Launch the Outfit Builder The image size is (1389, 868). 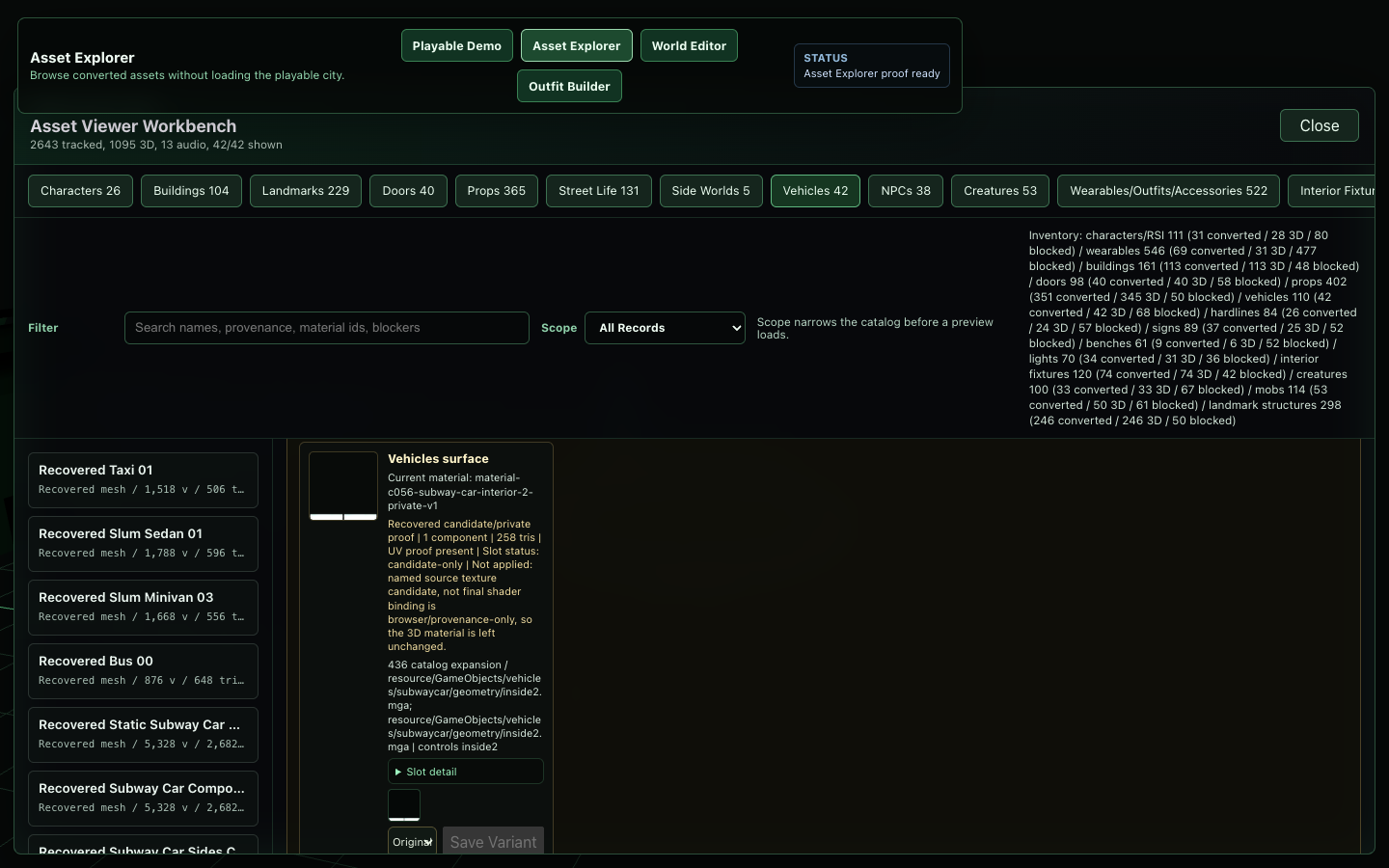coord(569,86)
